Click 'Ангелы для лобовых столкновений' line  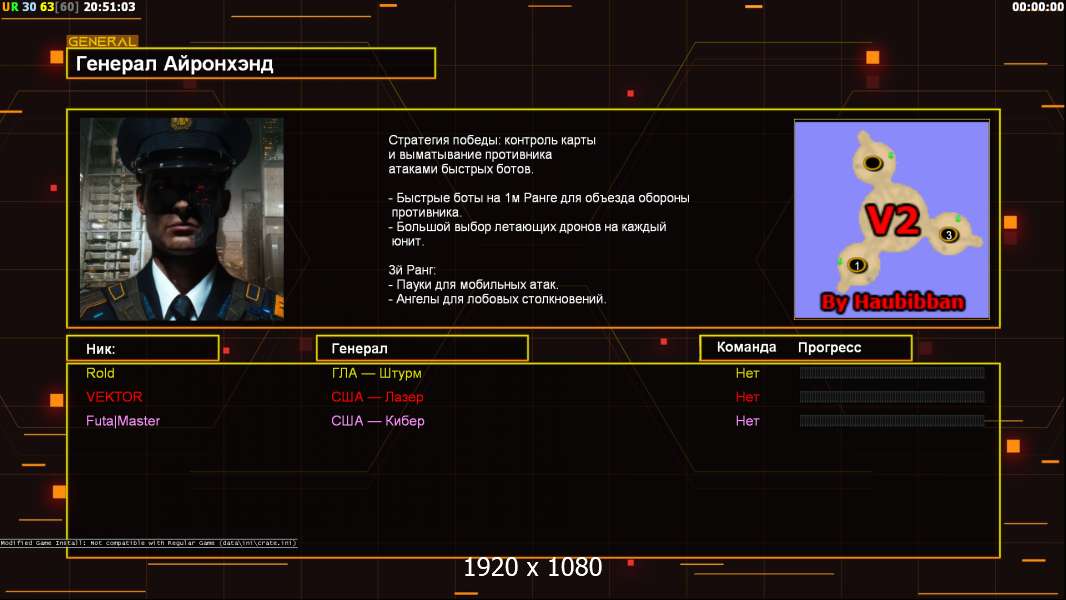[x=497, y=299]
